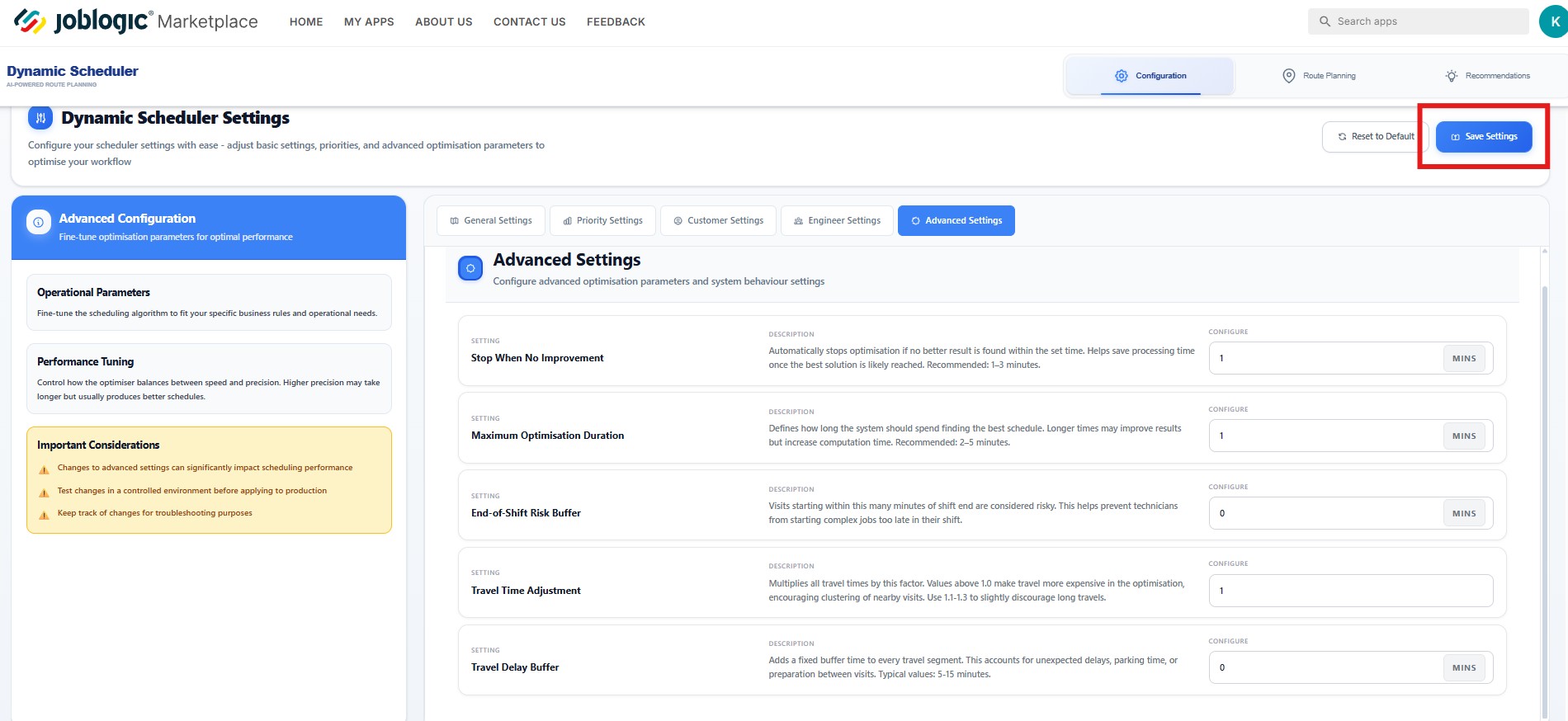Click the 'Advanced Configuration' panel heading
The height and width of the screenshot is (721, 1568).
[x=127, y=219]
